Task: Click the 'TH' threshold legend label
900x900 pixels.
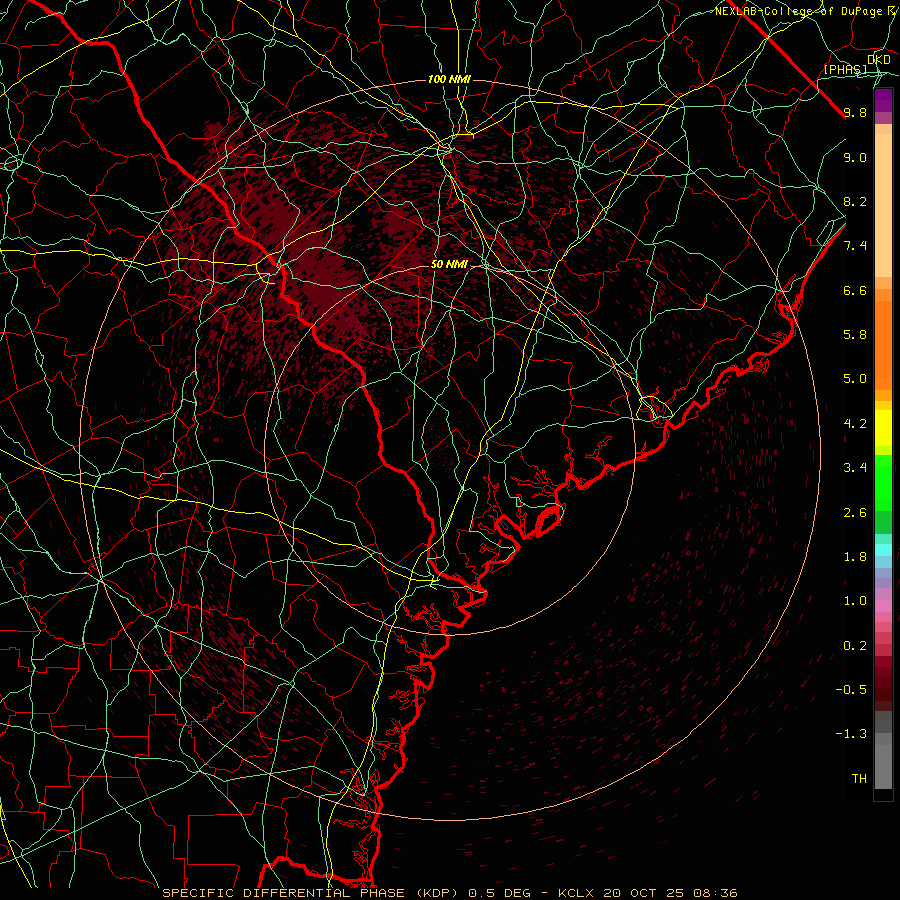Action: pos(859,779)
